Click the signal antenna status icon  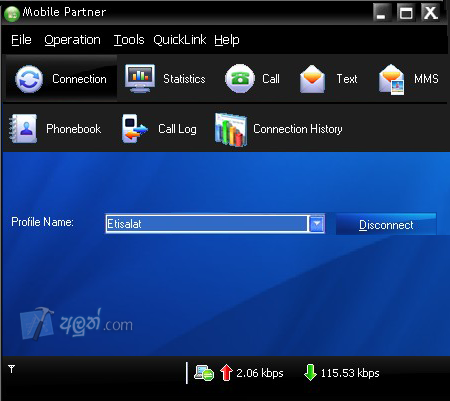(12, 369)
